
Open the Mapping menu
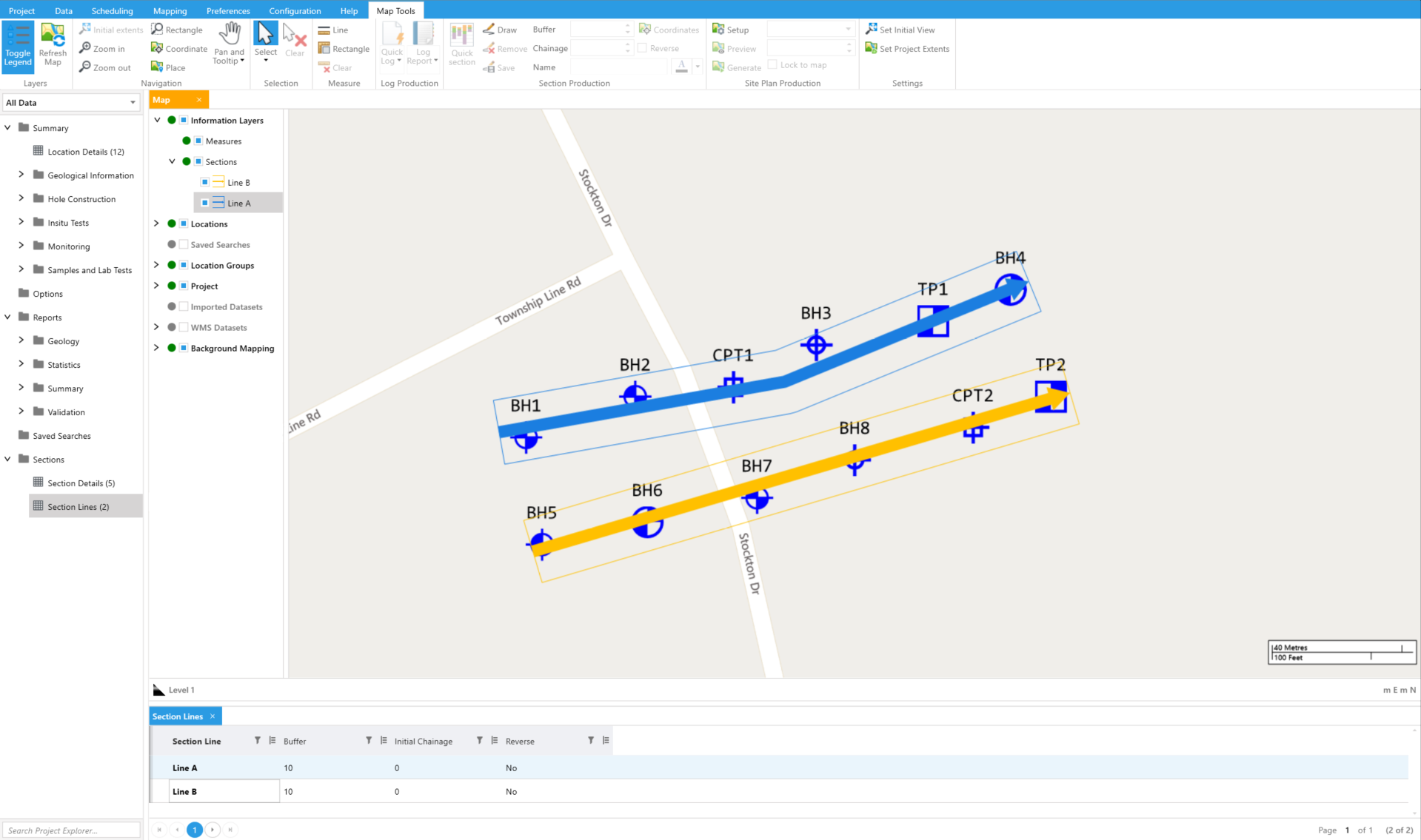170,10
